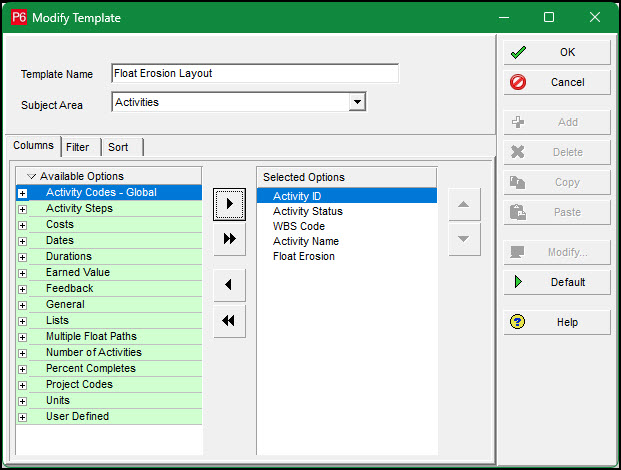Expand the General group

pyautogui.click(x=23, y=305)
